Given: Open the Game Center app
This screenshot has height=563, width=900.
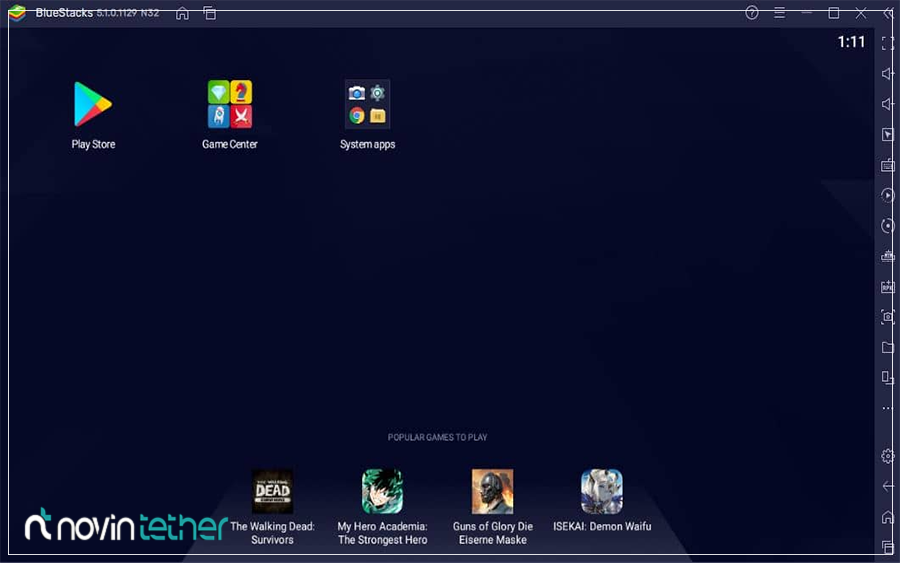Looking at the screenshot, I should click(230, 104).
